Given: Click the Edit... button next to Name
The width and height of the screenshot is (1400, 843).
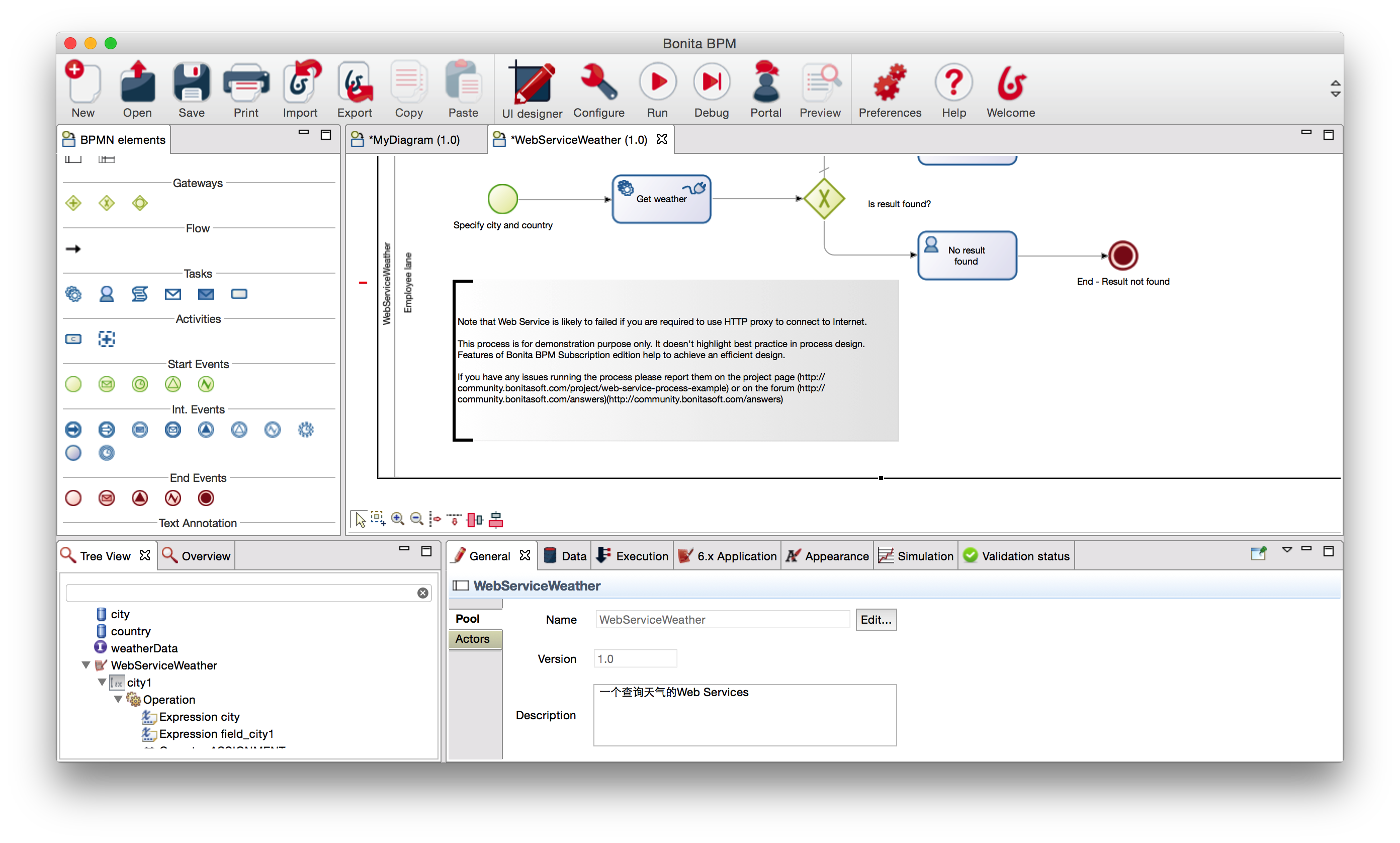Looking at the screenshot, I should pos(875,620).
